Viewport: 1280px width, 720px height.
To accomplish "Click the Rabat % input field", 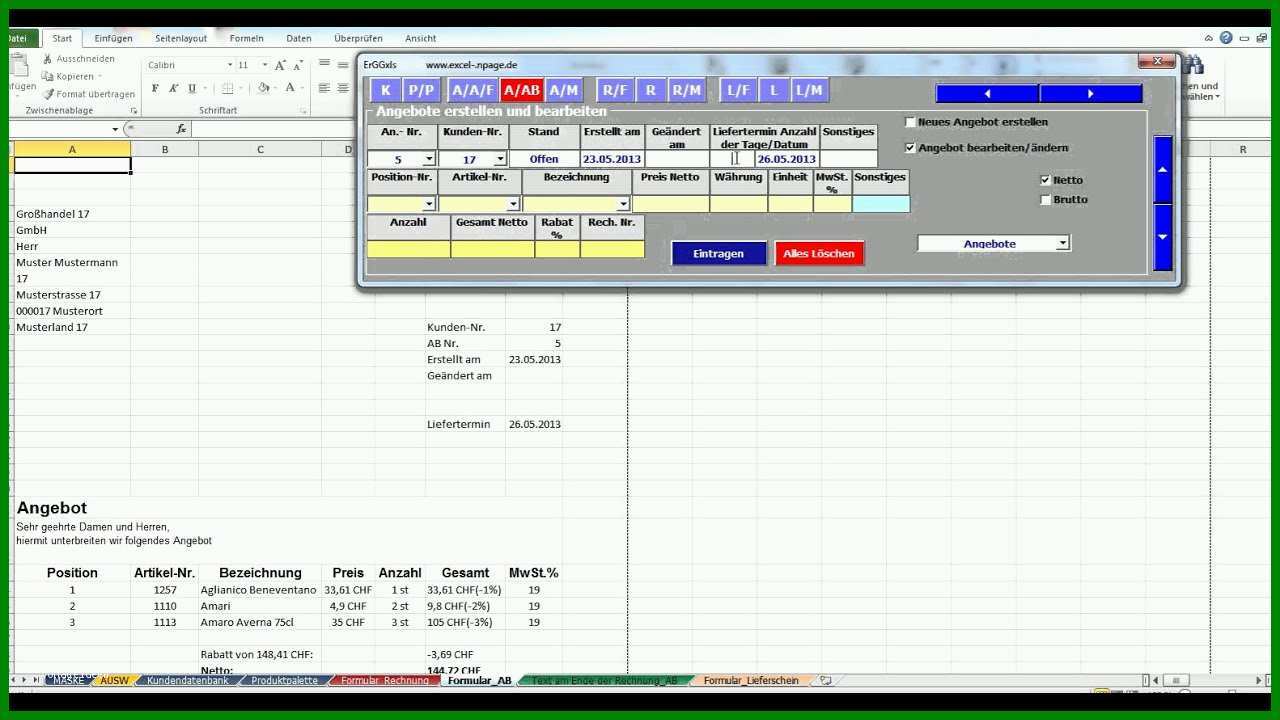I will (557, 249).
